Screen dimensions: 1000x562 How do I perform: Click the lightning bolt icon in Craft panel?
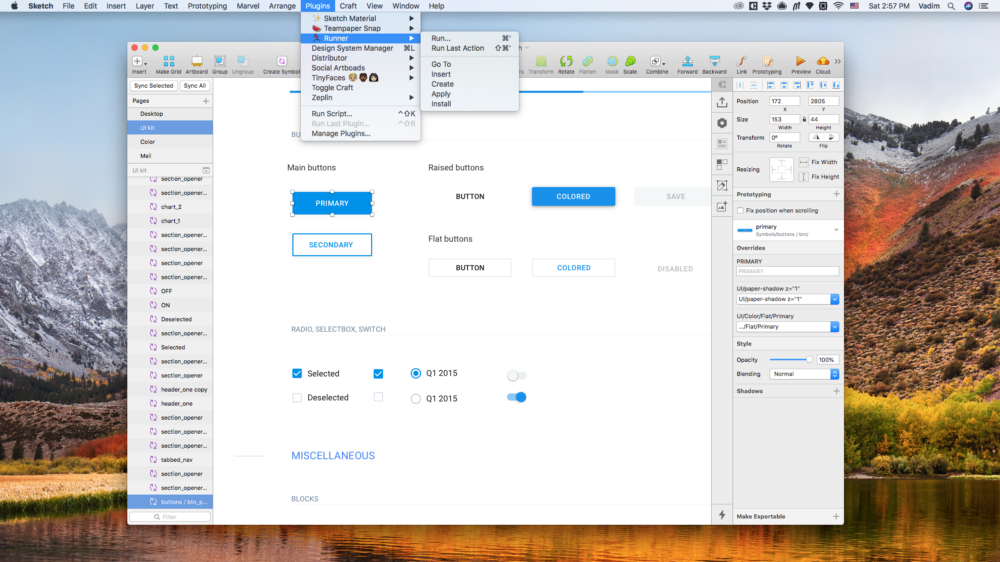click(722, 515)
